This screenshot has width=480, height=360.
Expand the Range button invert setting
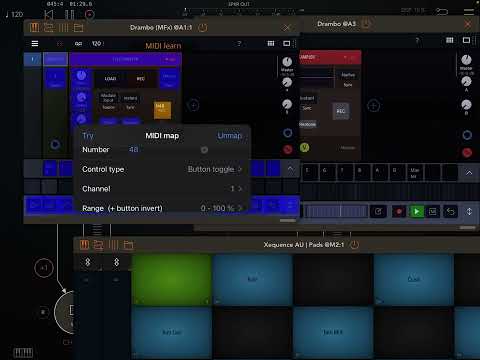[162, 208]
